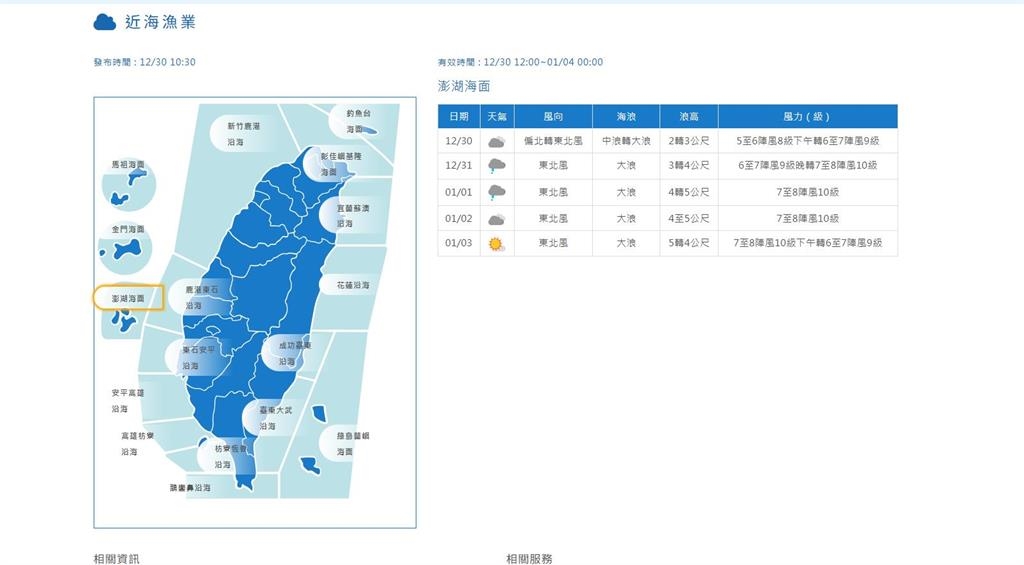Click the 4至5公尺 wave height cell
1024x565 pixels.
tap(689, 218)
